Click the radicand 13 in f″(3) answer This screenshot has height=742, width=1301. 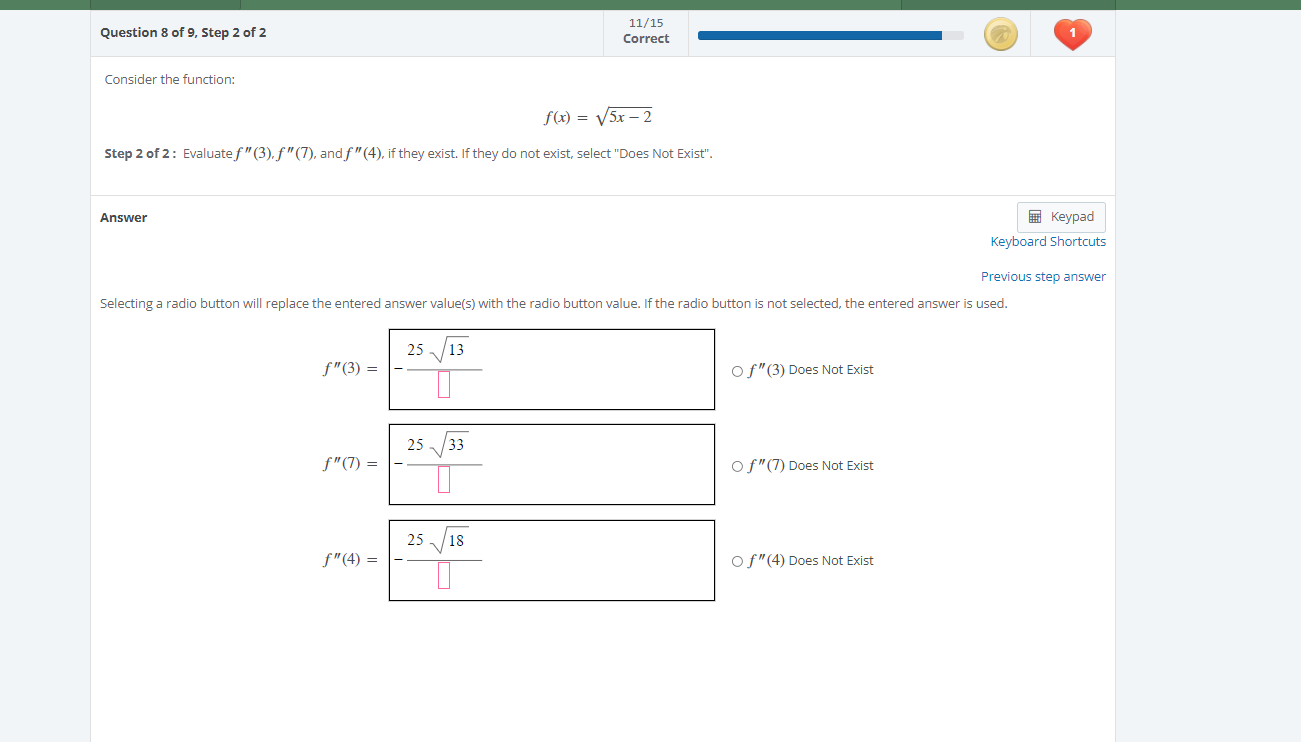pyautogui.click(x=456, y=350)
